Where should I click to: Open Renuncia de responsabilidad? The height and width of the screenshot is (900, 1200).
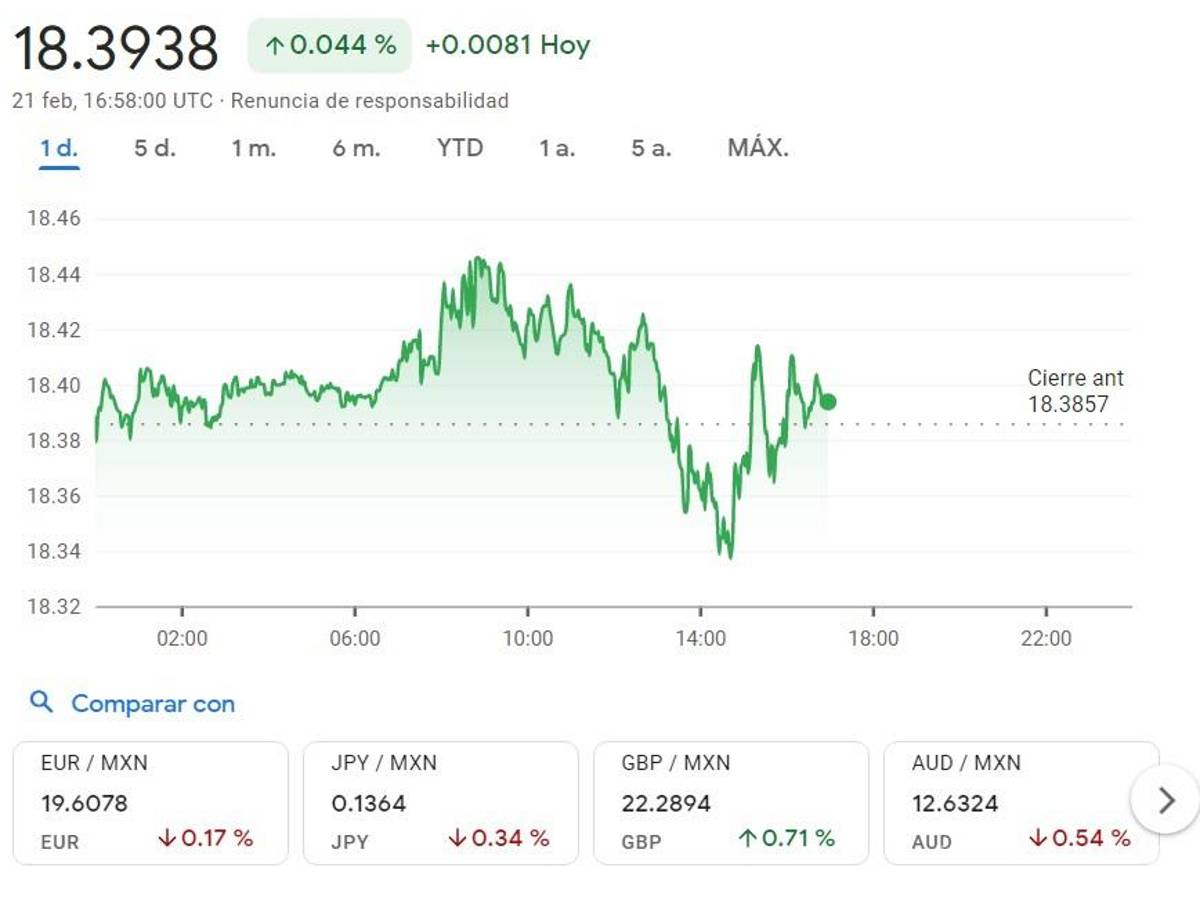click(369, 100)
